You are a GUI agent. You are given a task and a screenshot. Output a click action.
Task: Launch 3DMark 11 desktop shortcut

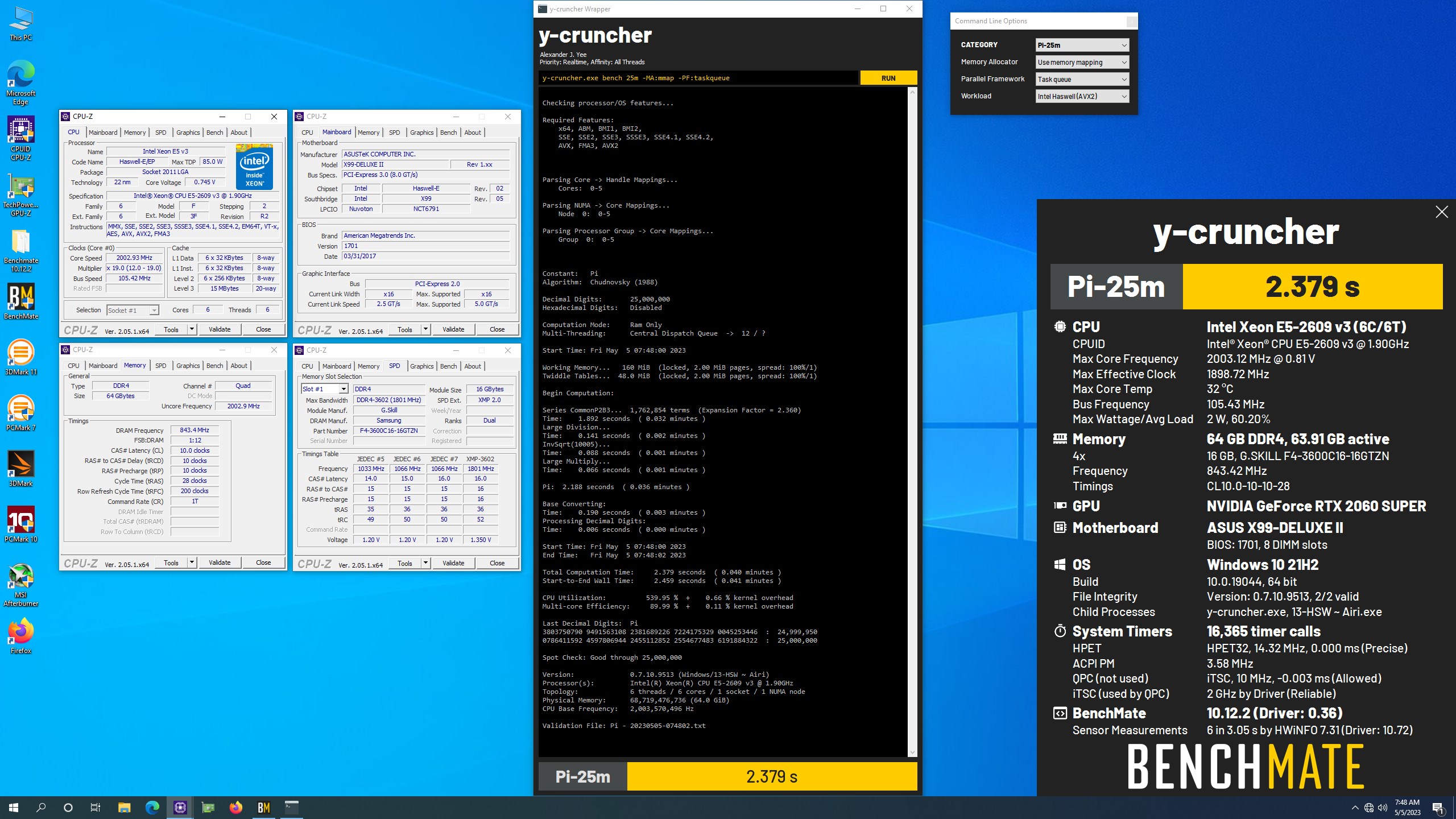21,357
